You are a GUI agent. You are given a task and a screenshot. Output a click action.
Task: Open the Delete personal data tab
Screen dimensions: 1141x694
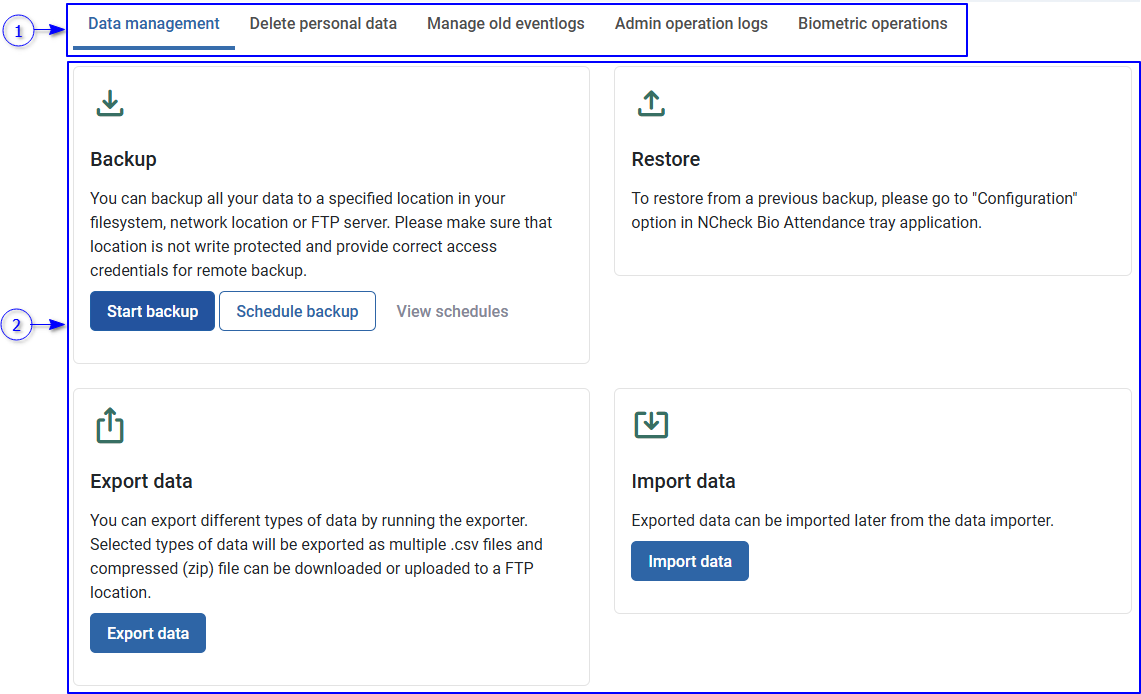pyautogui.click(x=323, y=24)
